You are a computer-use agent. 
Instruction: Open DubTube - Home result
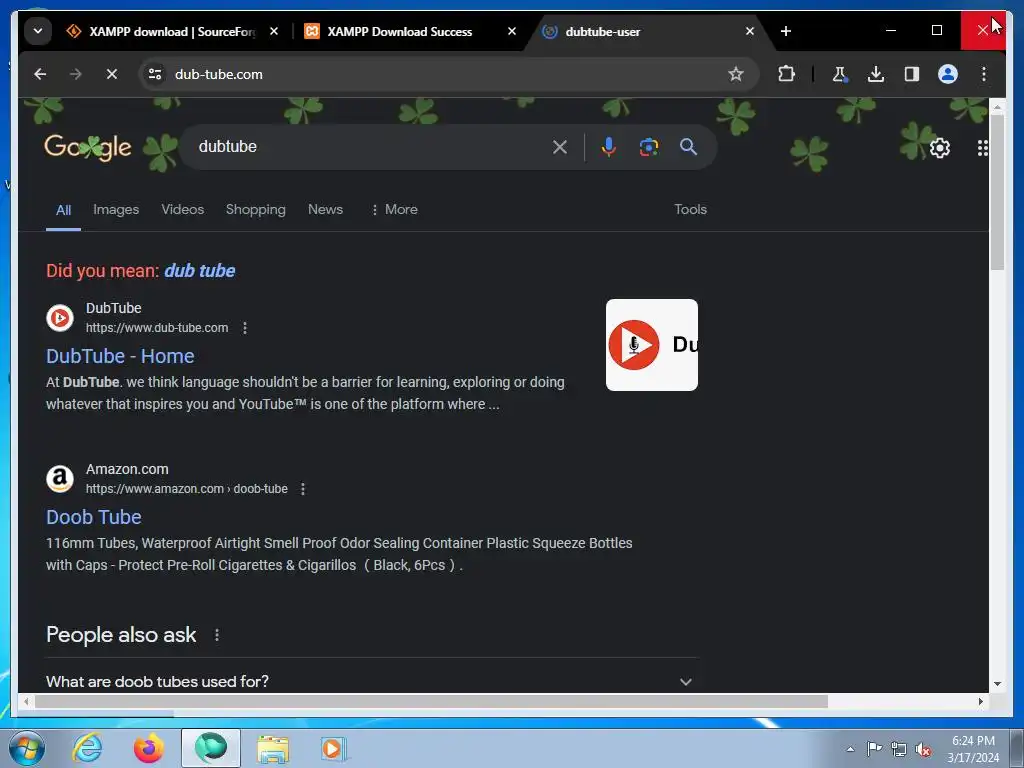[120, 356]
